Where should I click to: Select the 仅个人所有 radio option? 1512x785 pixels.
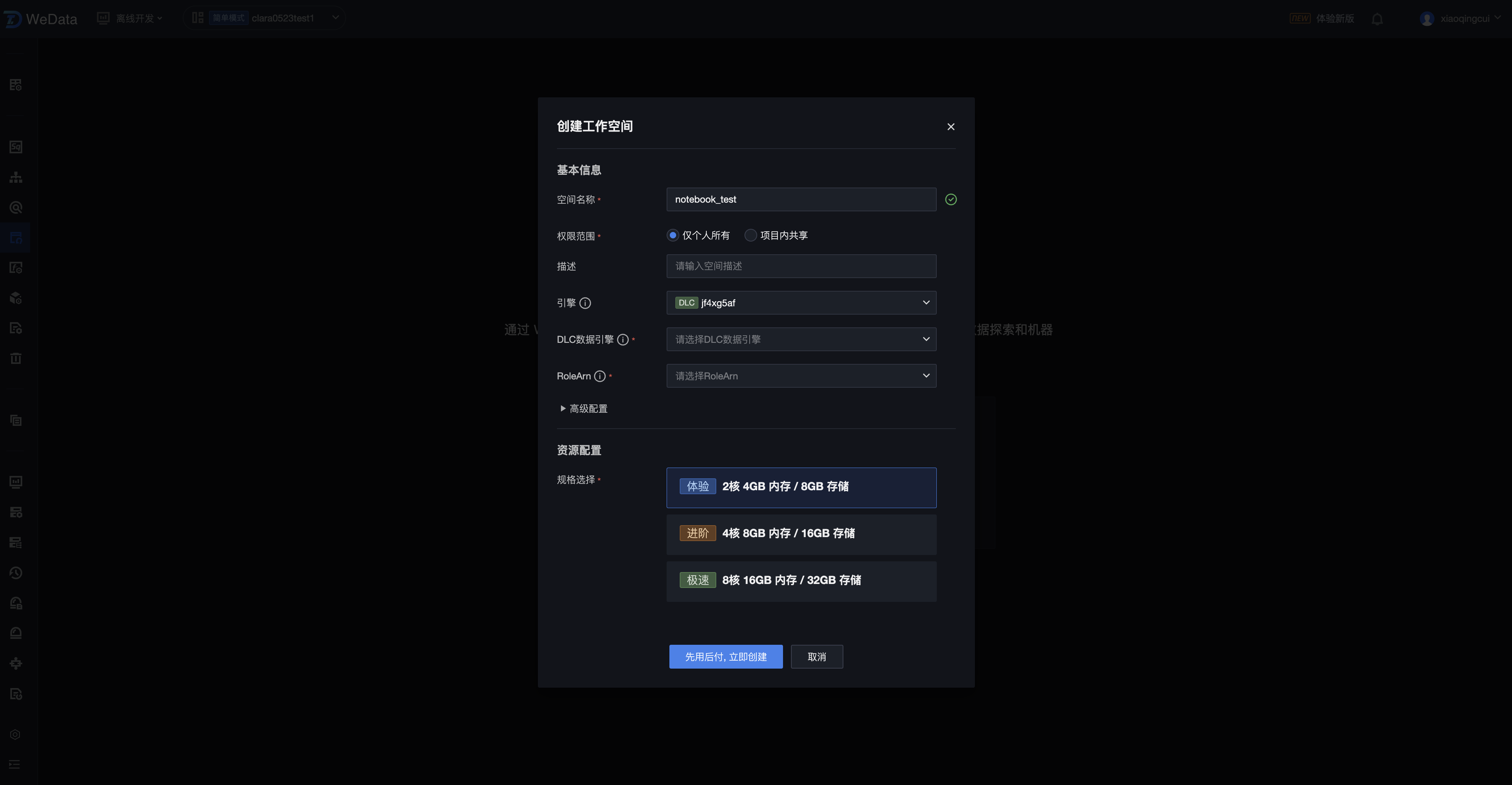coord(673,236)
